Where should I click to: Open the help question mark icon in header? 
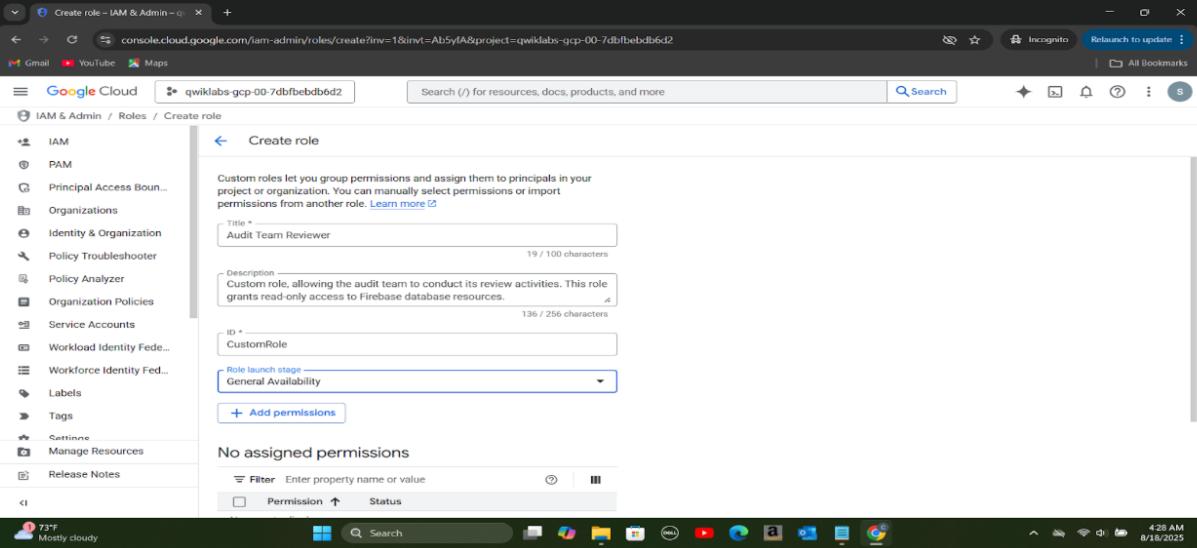click(x=1117, y=92)
